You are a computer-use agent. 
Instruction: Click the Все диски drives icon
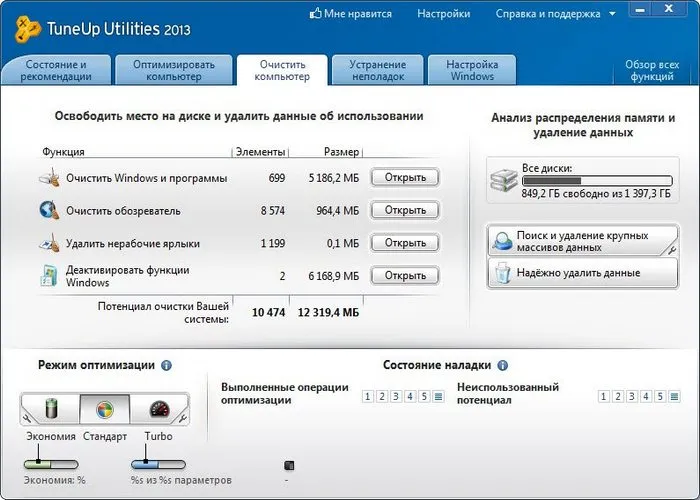pos(504,180)
